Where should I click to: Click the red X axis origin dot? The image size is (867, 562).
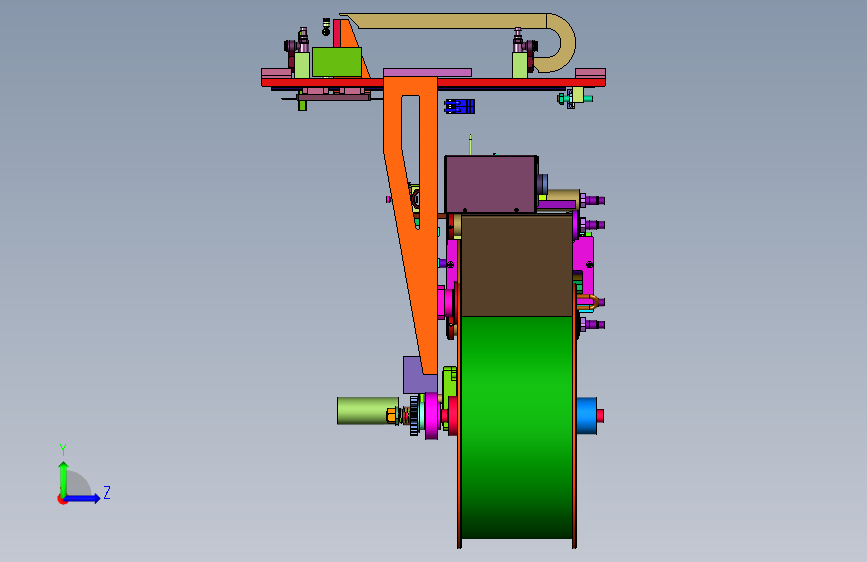pyautogui.click(x=62, y=499)
